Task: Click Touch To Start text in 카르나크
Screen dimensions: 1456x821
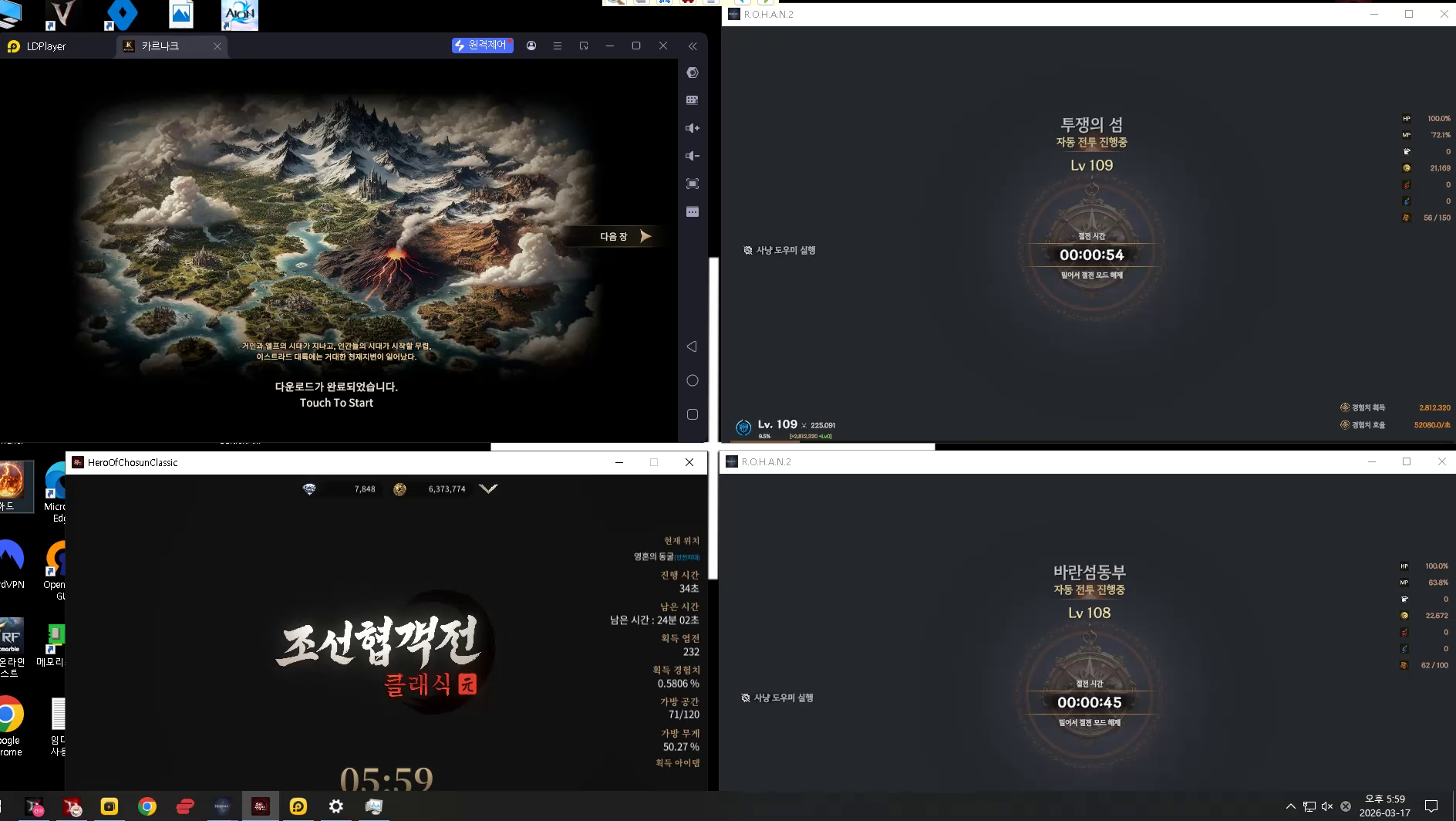Action: (336, 403)
